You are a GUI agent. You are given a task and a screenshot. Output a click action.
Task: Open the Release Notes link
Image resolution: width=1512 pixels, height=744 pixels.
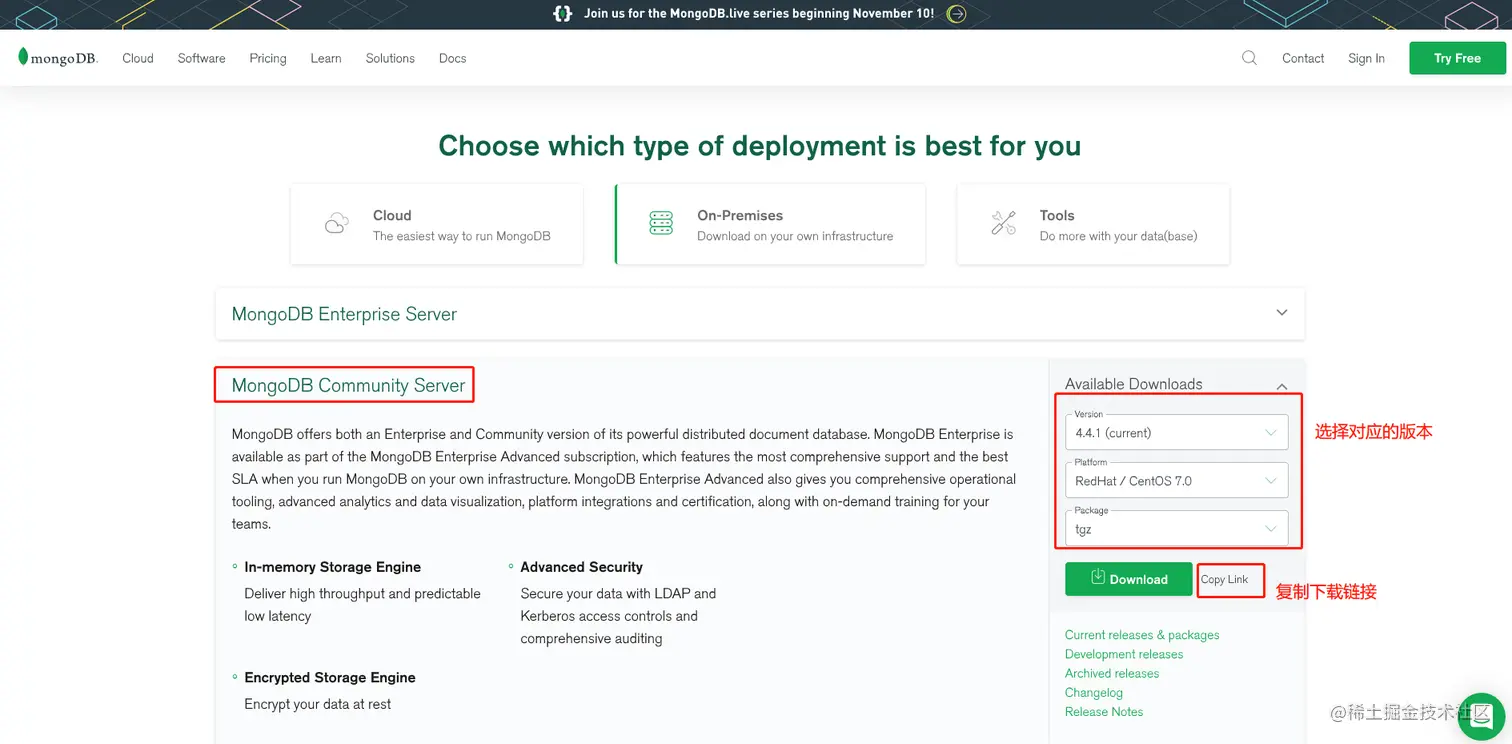1104,711
